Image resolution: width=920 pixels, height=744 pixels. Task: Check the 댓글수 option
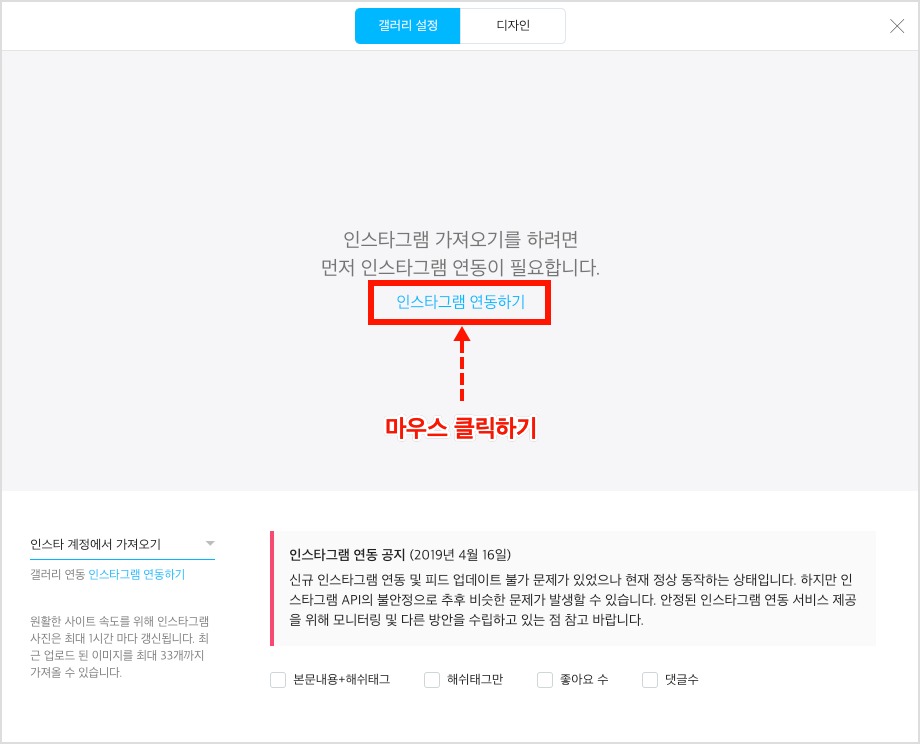pos(650,679)
